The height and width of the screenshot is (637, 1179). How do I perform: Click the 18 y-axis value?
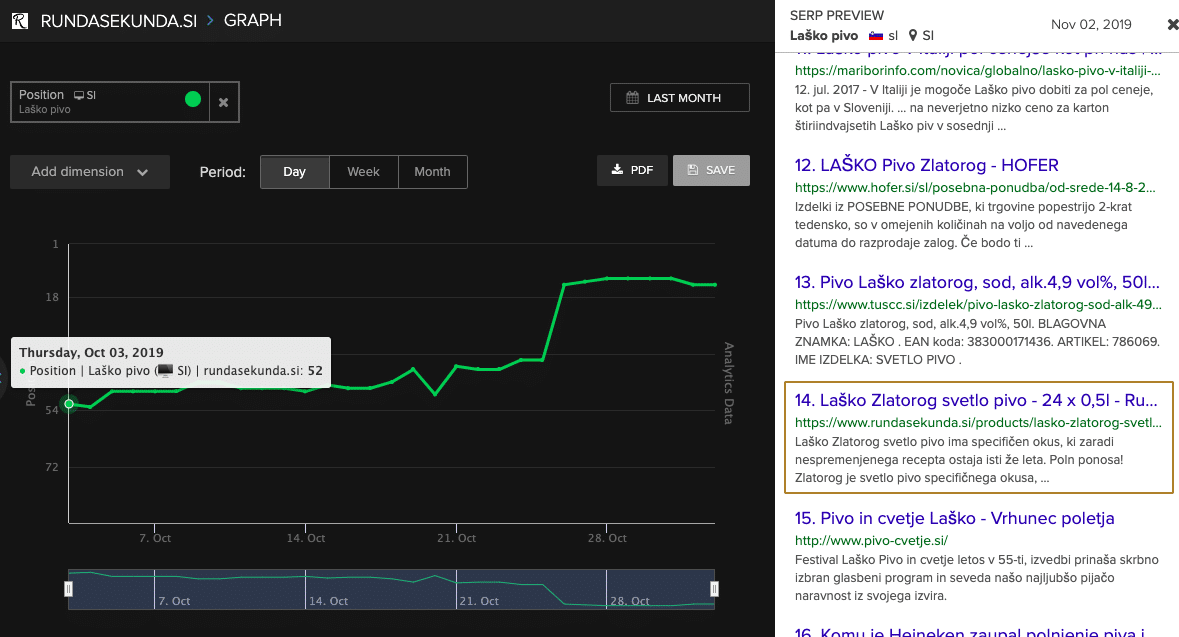pos(52,297)
